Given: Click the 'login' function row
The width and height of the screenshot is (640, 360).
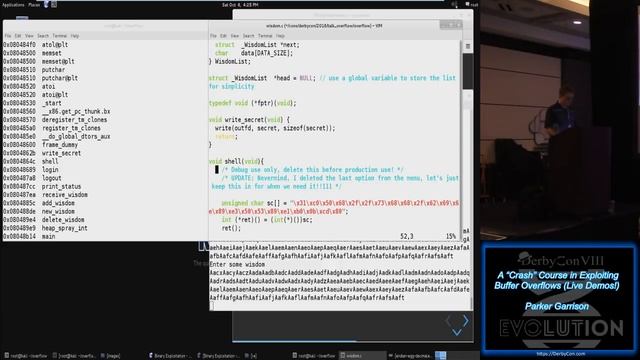Looking at the screenshot, I should click(31, 170).
